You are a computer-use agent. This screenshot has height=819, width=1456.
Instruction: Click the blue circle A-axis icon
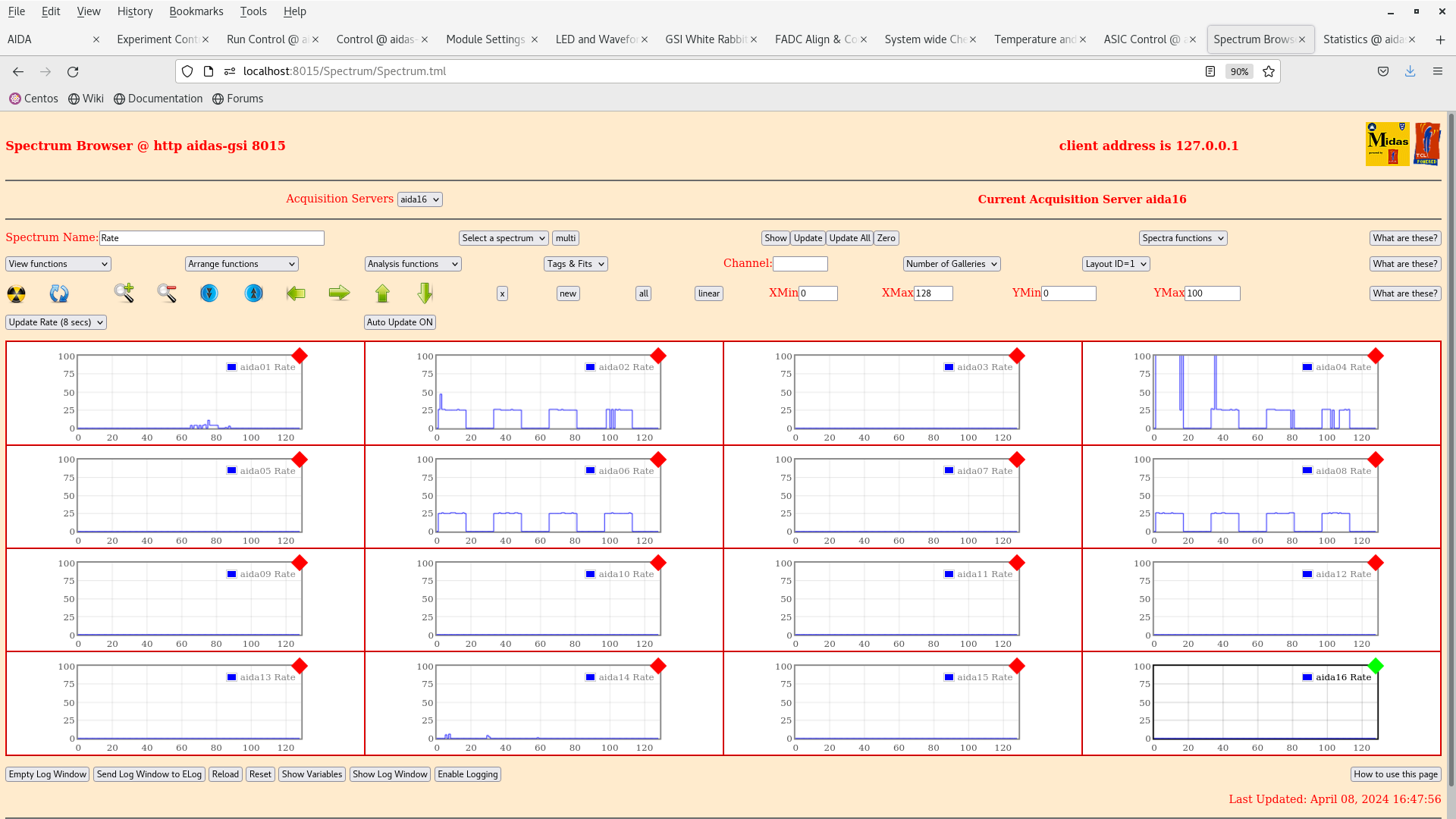pos(253,293)
